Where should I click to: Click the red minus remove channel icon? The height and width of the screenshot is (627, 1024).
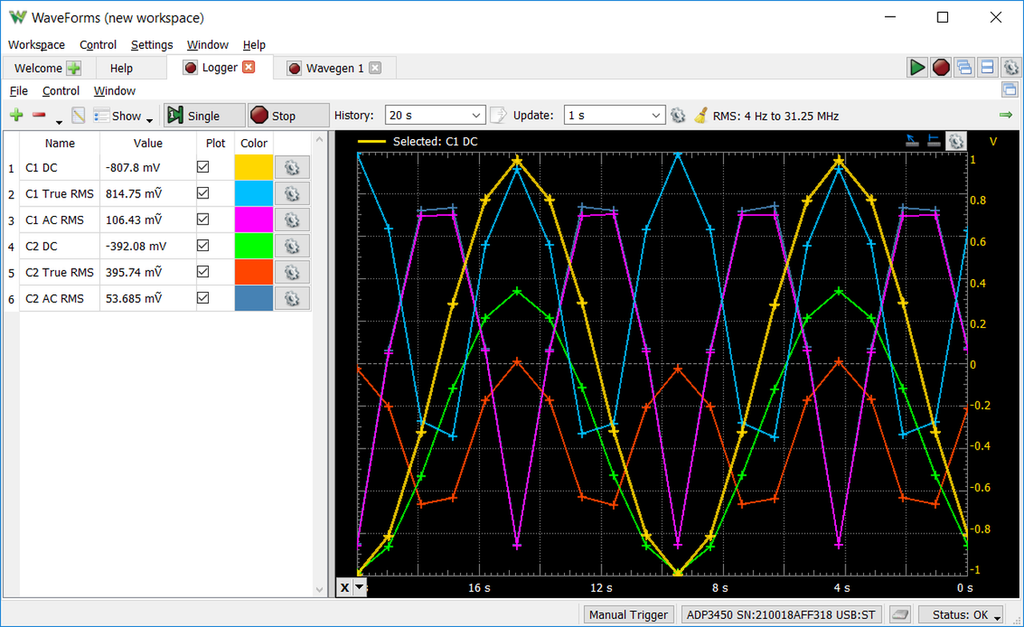39,116
